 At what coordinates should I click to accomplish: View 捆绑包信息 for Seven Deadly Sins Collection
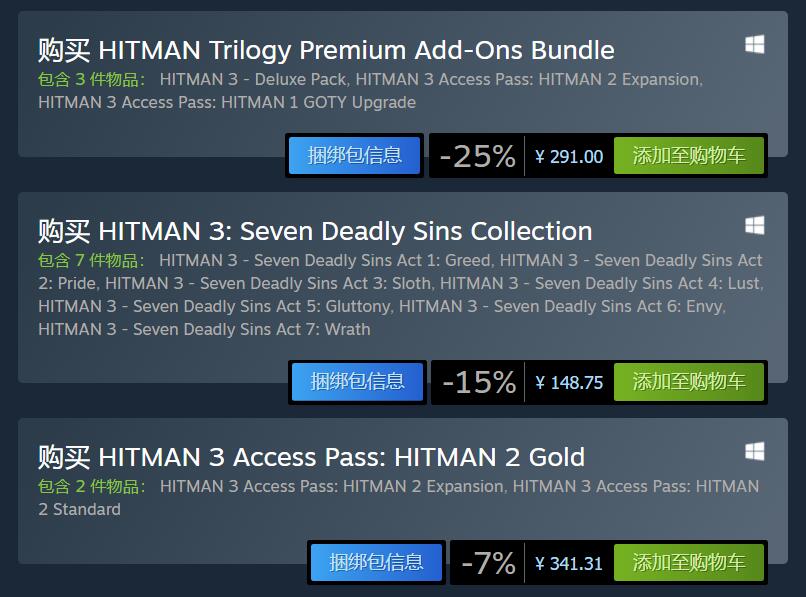(357, 382)
